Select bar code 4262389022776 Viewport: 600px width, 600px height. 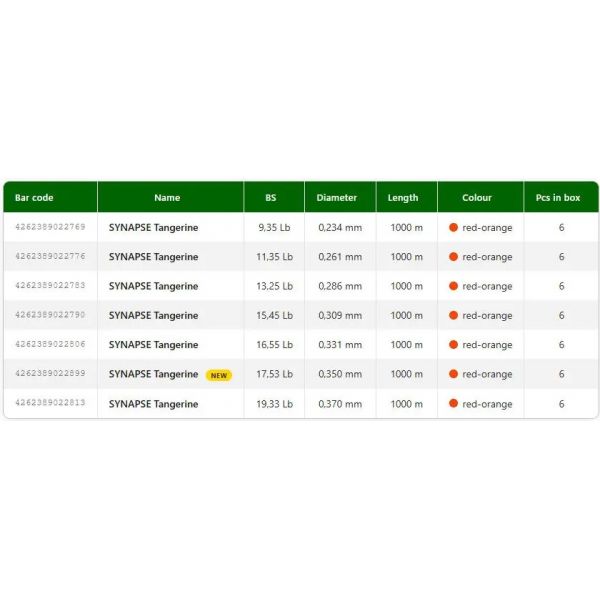click(x=50, y=256)
